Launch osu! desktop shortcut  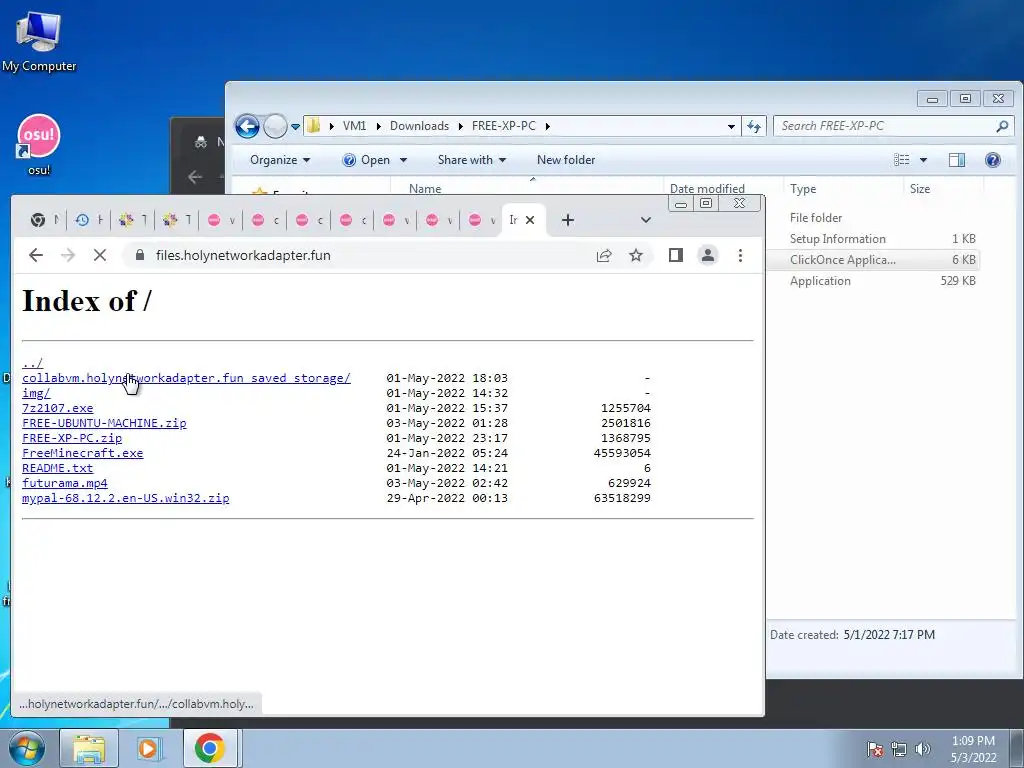tap(39, 144)
